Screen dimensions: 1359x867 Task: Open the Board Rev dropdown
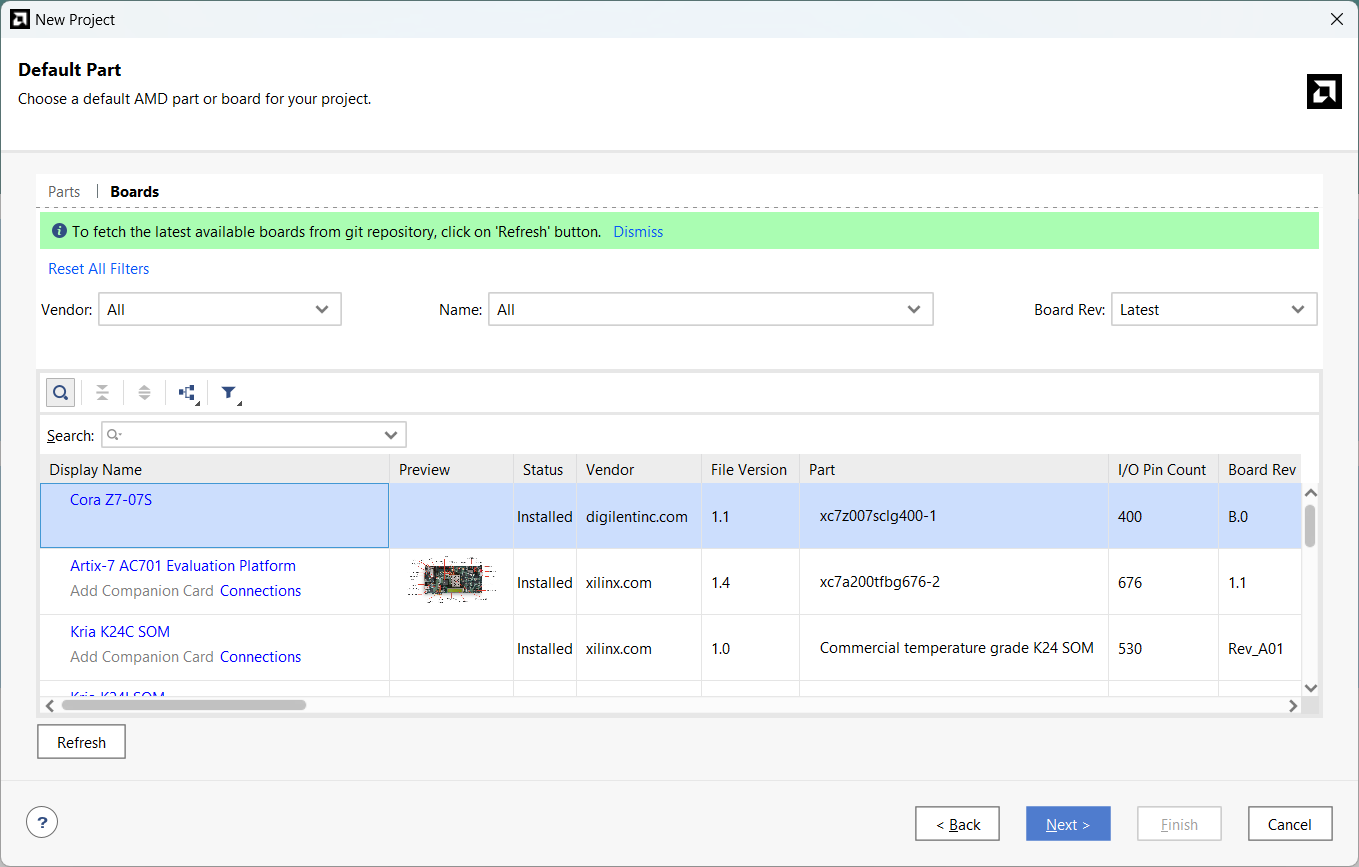click(1214, 310)
